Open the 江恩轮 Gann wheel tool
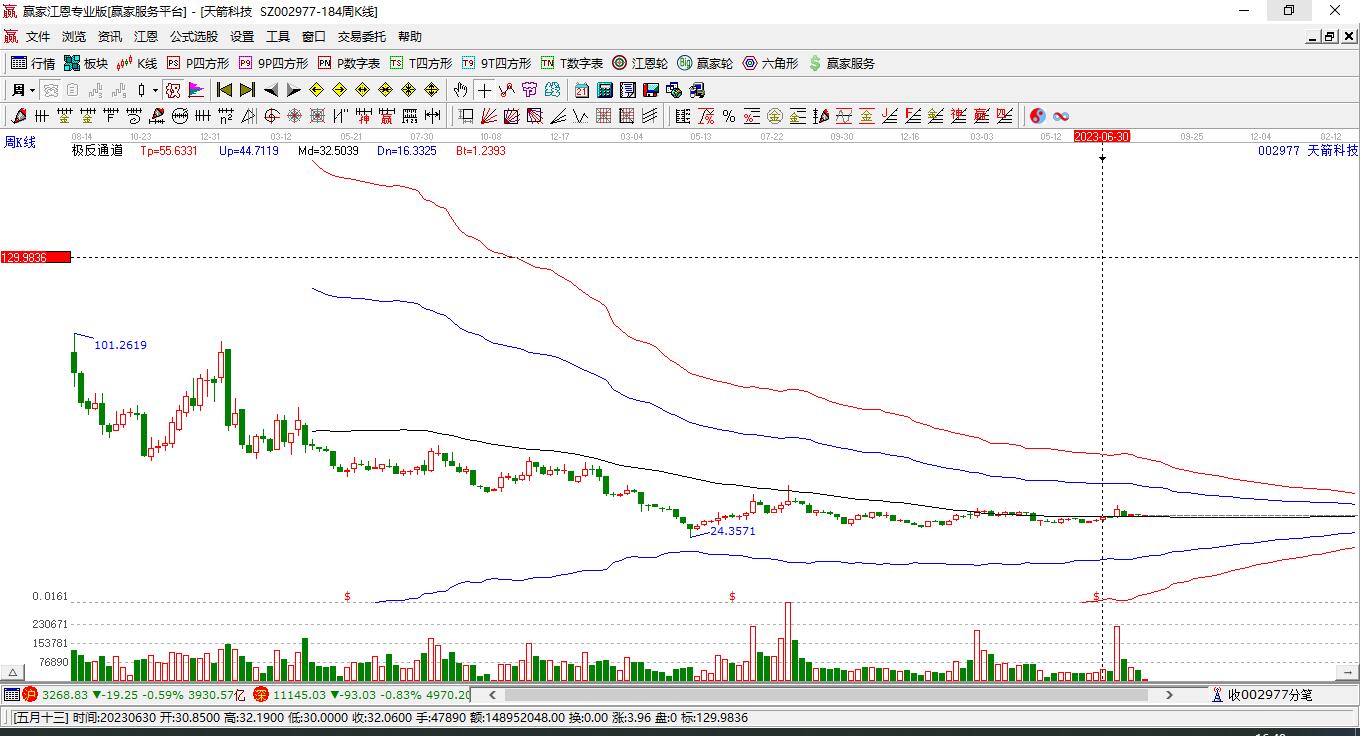Screen dimensions: 1360x736 click(640, 63)
